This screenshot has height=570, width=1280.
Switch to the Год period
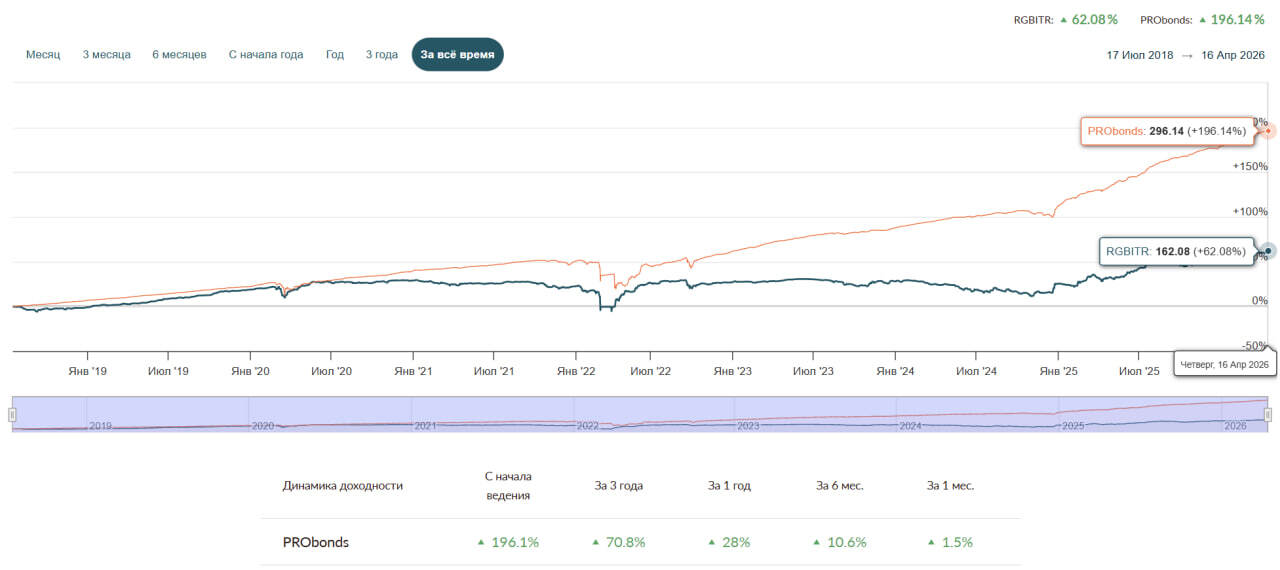[335, 55]
